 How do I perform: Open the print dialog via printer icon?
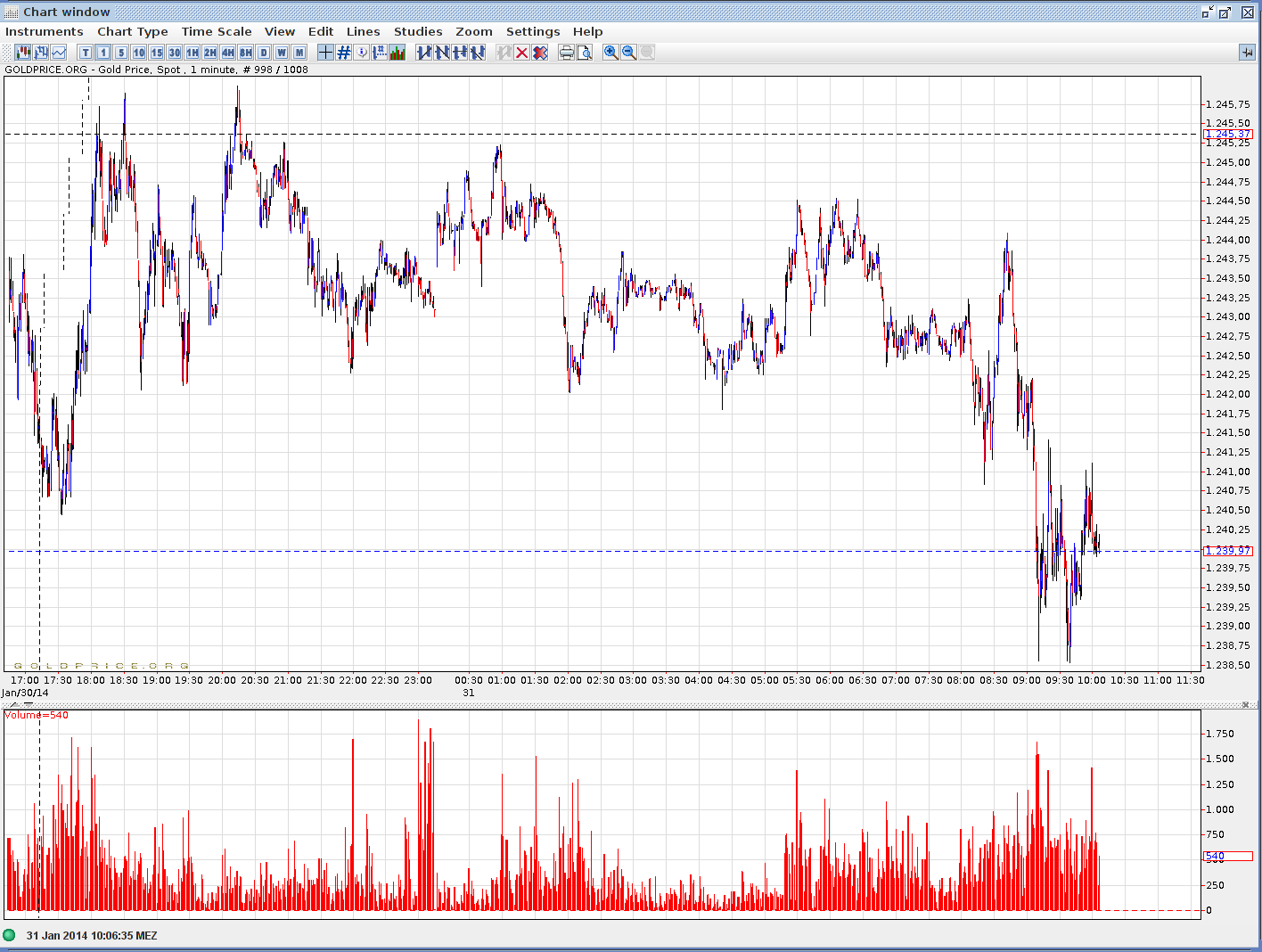[x=567, y=52]
